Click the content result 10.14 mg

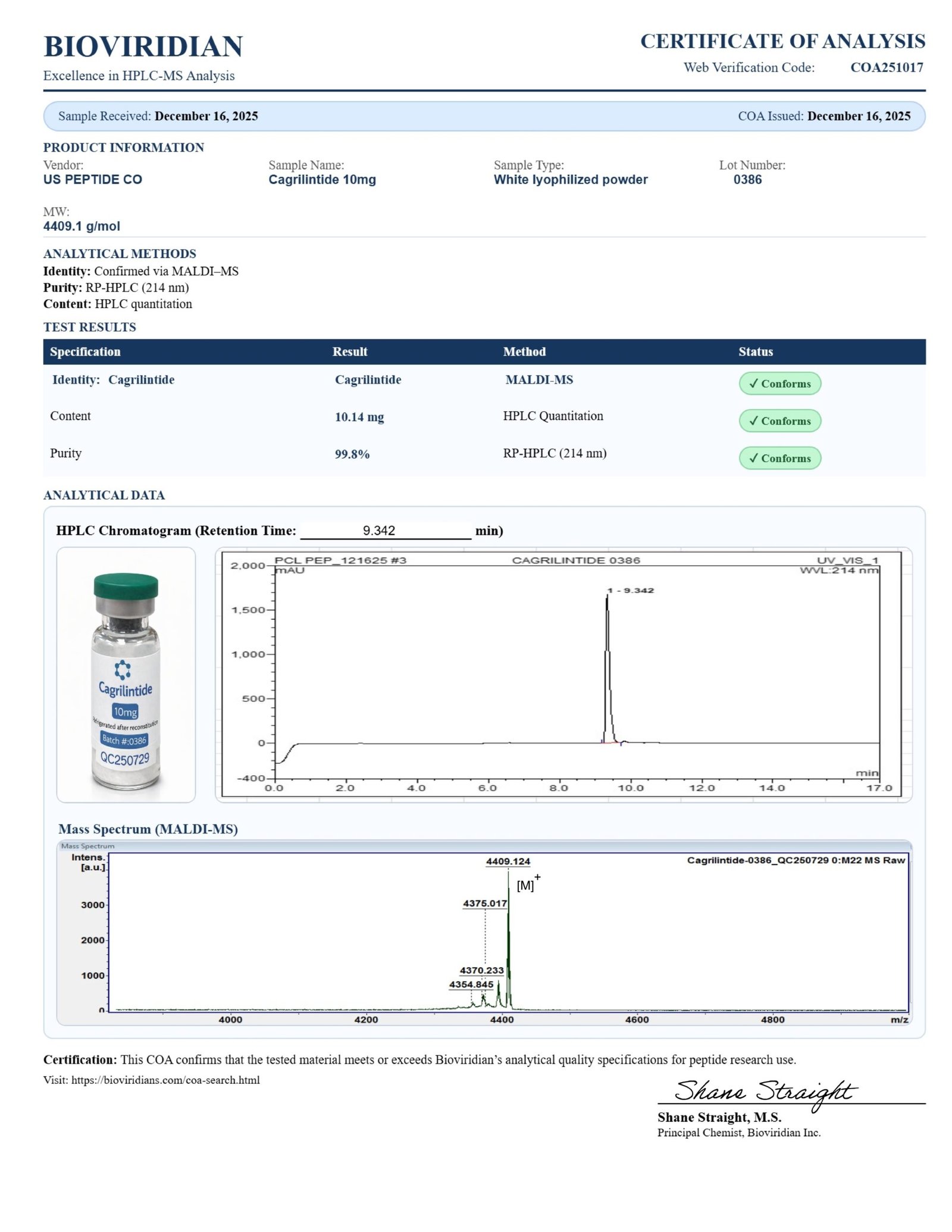pyautogui.click(x=359, y=417)
